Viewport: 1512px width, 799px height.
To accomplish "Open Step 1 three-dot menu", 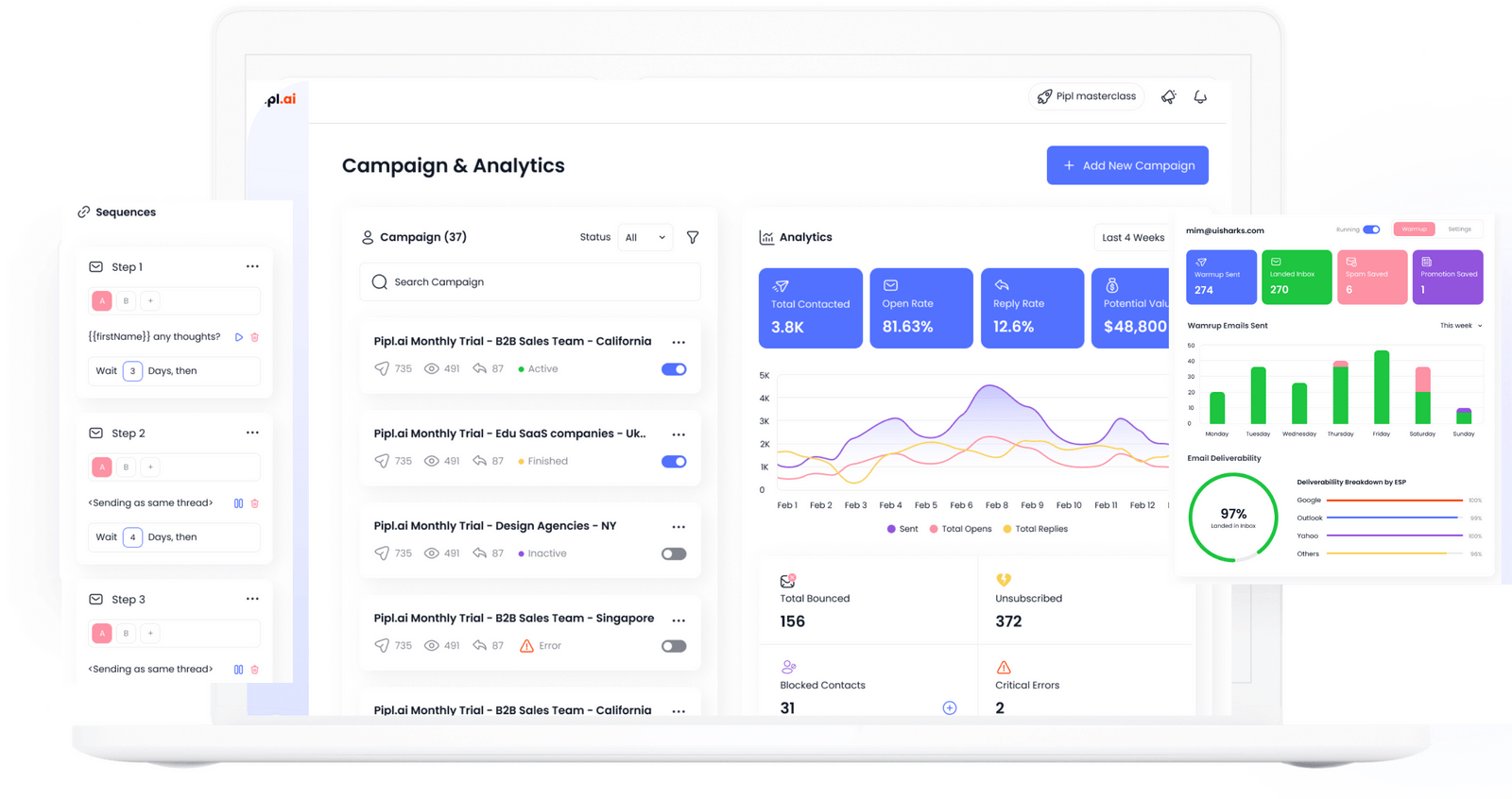I will pos(252,267).
